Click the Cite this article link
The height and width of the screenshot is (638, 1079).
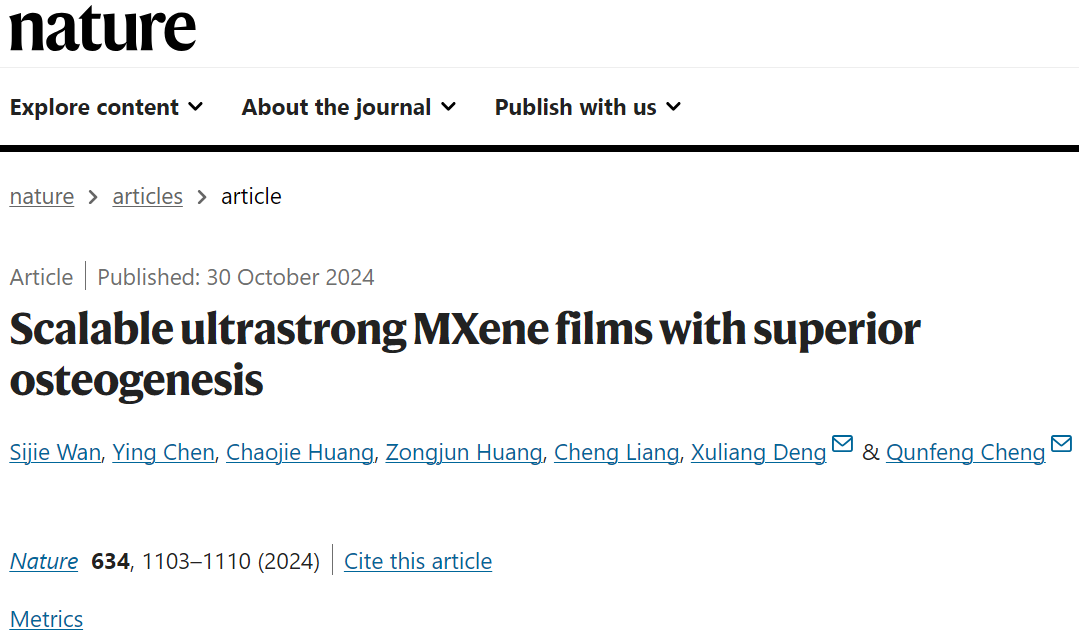point(418,562)
